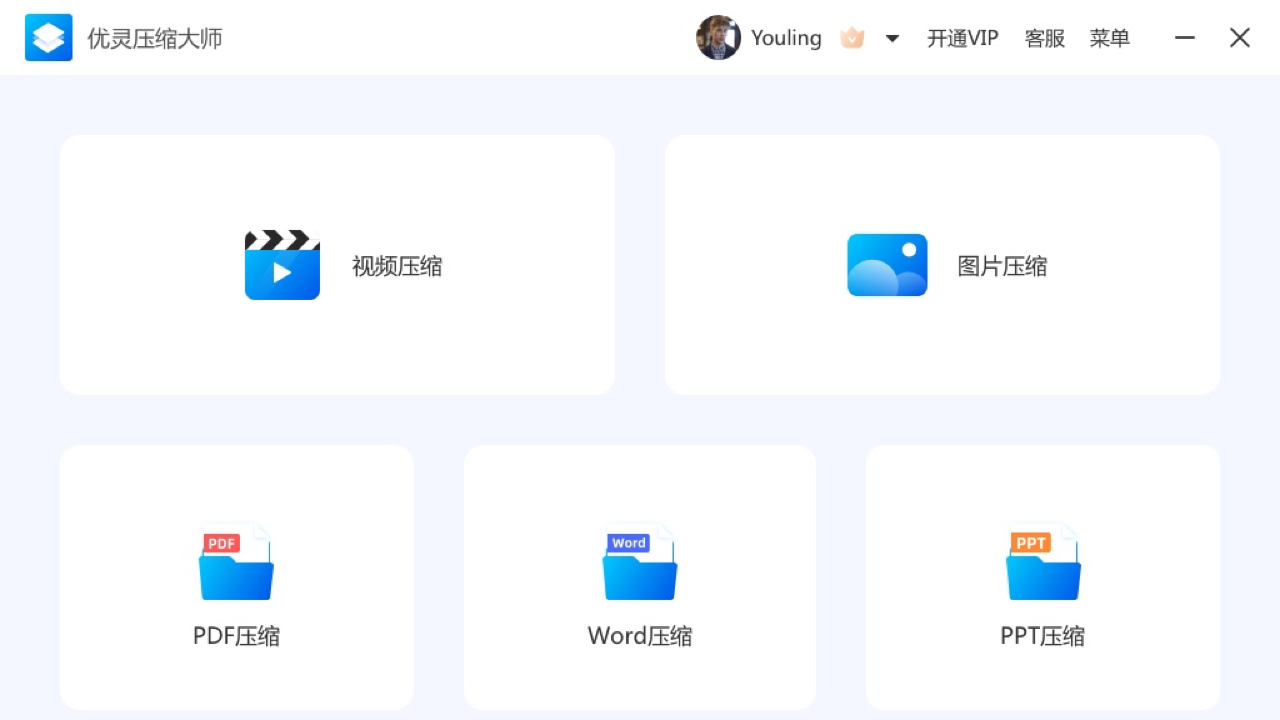Expand the account dropdown arrow

tap(891, 37)
